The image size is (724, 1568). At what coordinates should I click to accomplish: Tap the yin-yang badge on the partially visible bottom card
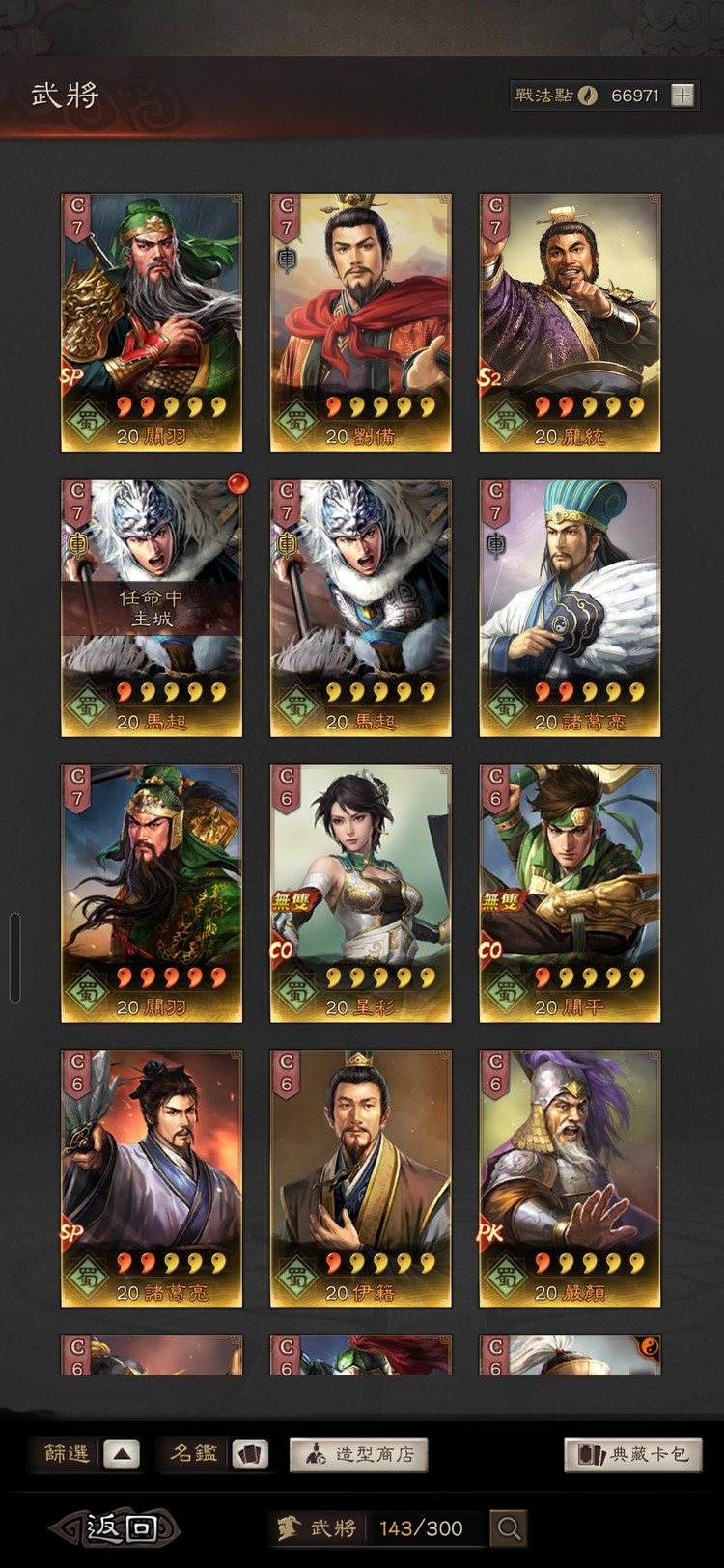click(649, 1347)
